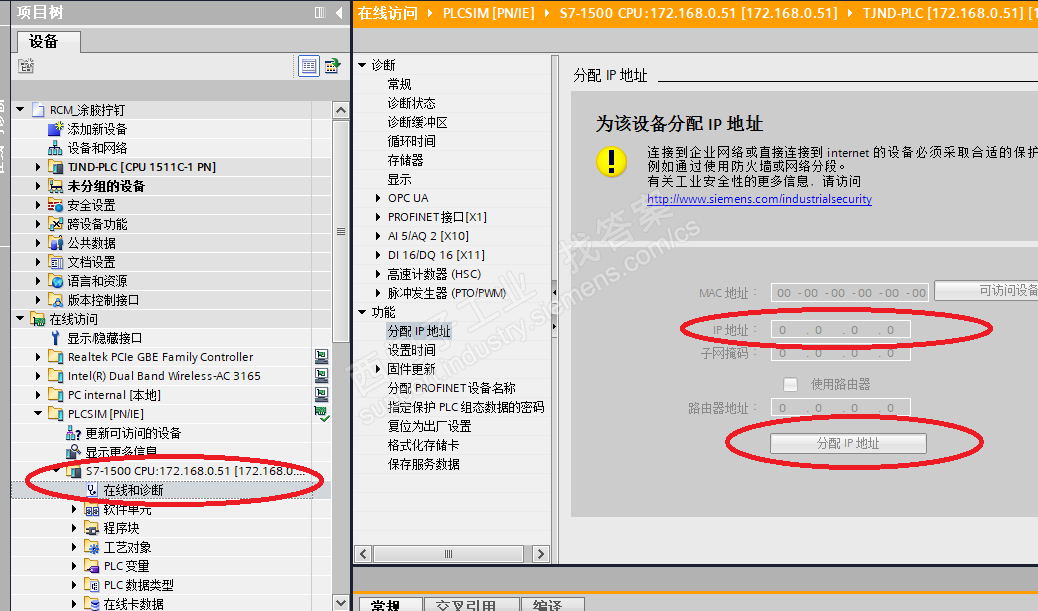Image resolution: width=1038 pixels, height=611 pixels.
Task: Click the Security settings (安全设置) icon
Action: coord(56,205)
